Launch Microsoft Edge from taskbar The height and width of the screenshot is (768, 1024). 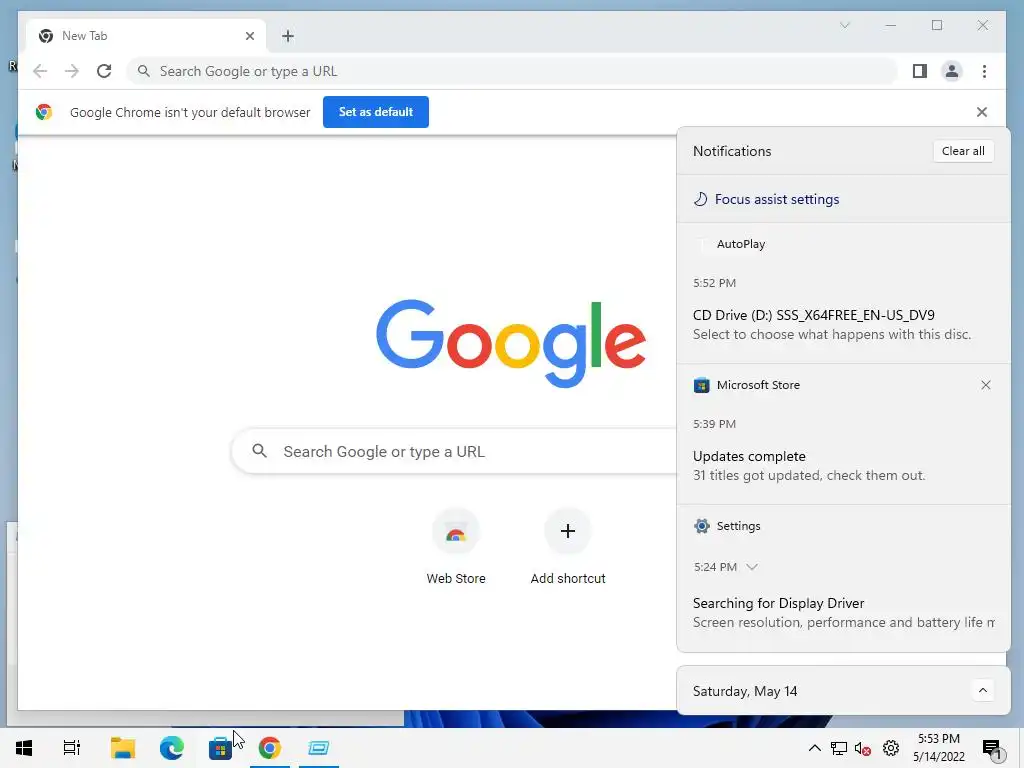coord(172,748)
